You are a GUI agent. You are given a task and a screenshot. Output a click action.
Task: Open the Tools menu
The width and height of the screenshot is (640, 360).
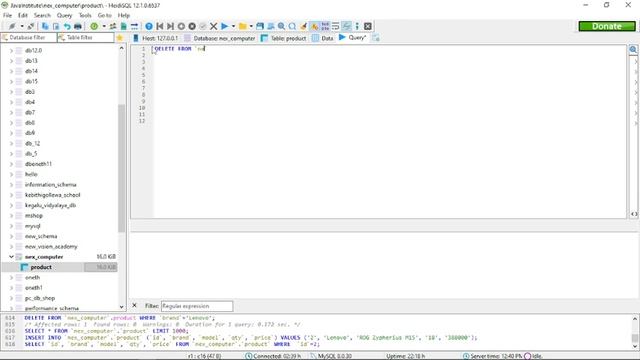tap(85, 15)
